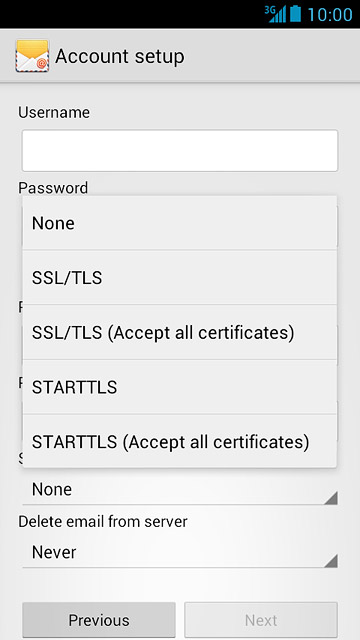360x640 pixels.
Task: Tap the battery status icon
Action: [296, 13]
